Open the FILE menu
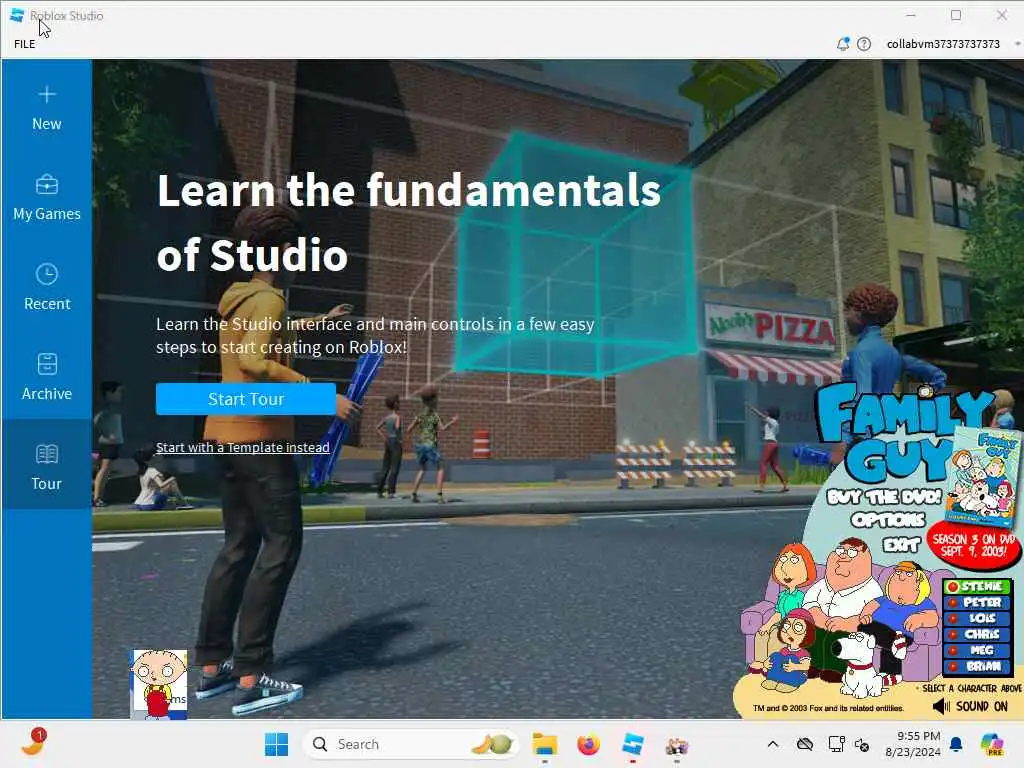Viewport: 1024px width, 768px height. [x=25, y=44]
